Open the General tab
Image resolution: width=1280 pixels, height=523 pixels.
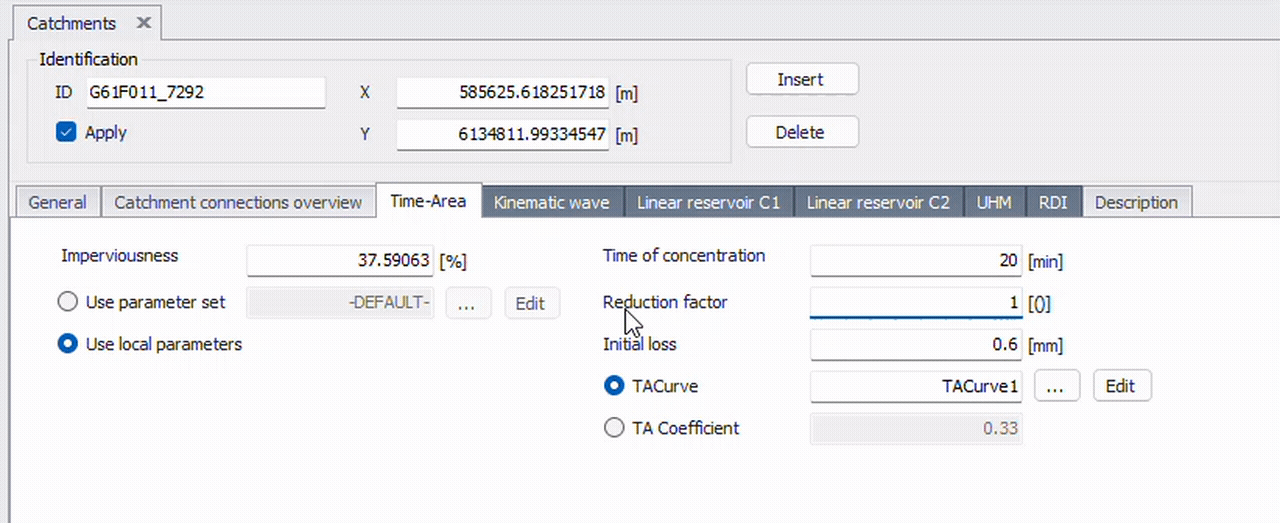pyautogui.click(x=57, y=202)
